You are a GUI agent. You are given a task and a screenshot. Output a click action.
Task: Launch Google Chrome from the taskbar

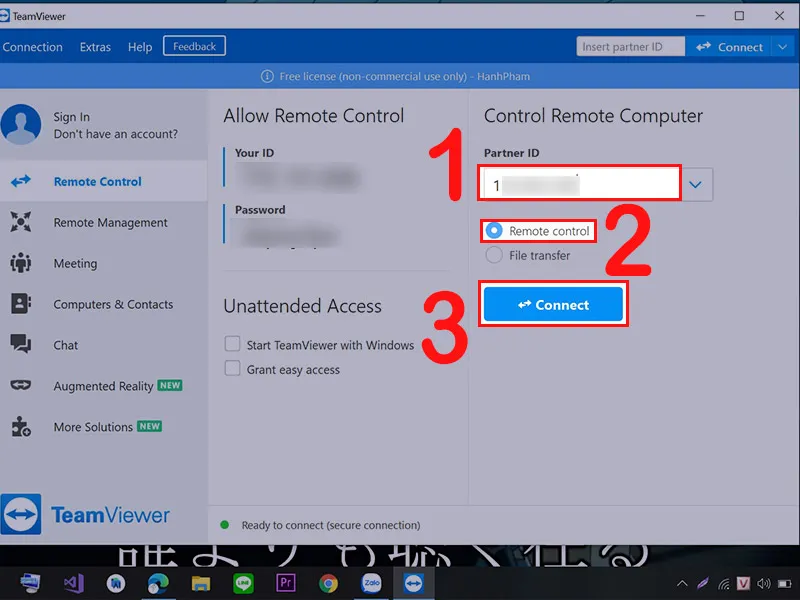click(328, 582)
